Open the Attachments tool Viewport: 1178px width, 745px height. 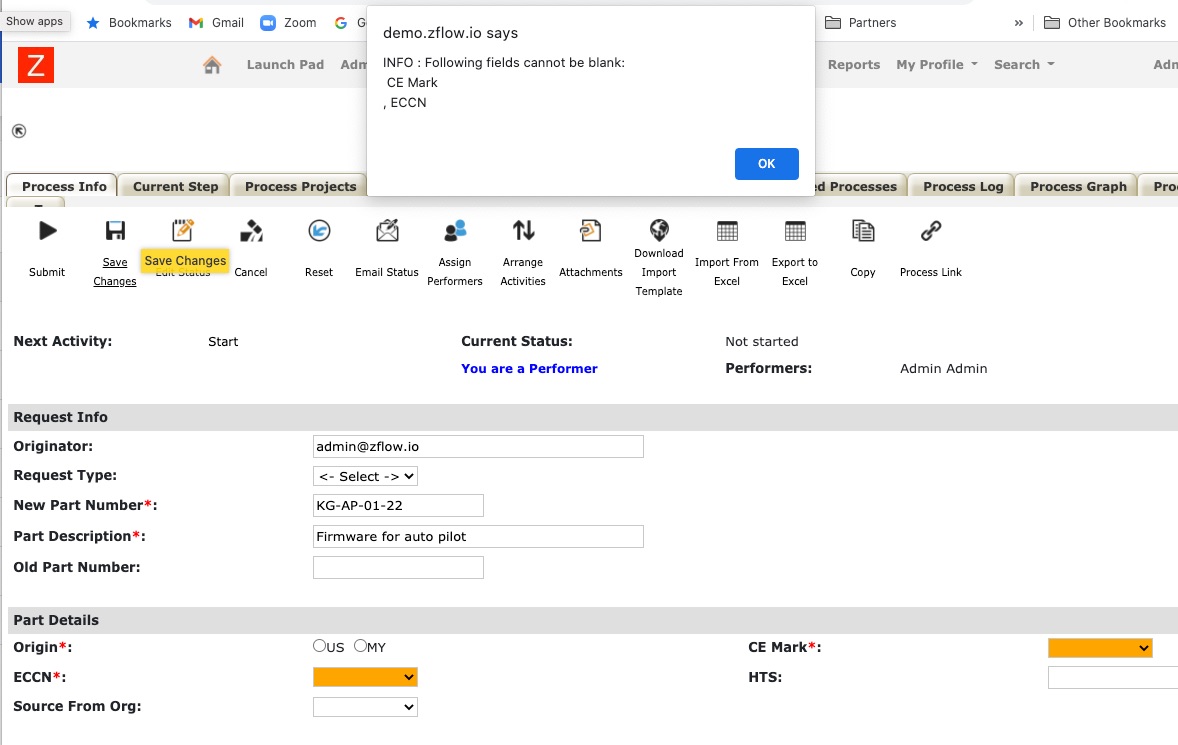590,240
